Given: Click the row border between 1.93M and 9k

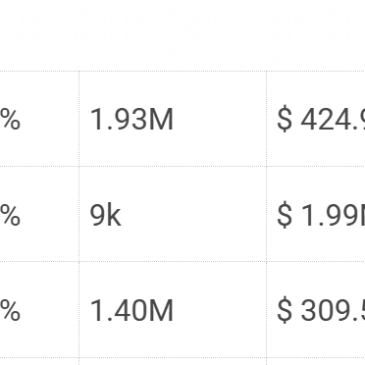Looking at the screenshot, I should point(173,166).
